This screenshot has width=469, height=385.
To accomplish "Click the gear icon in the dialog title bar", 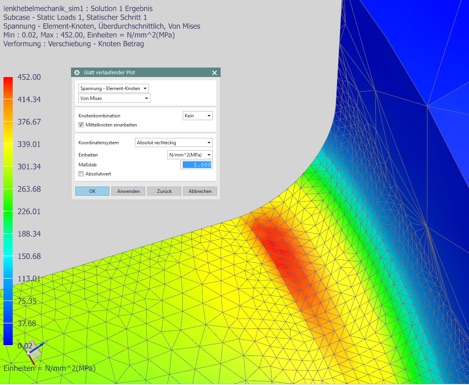I will click(x=77, y=72).
